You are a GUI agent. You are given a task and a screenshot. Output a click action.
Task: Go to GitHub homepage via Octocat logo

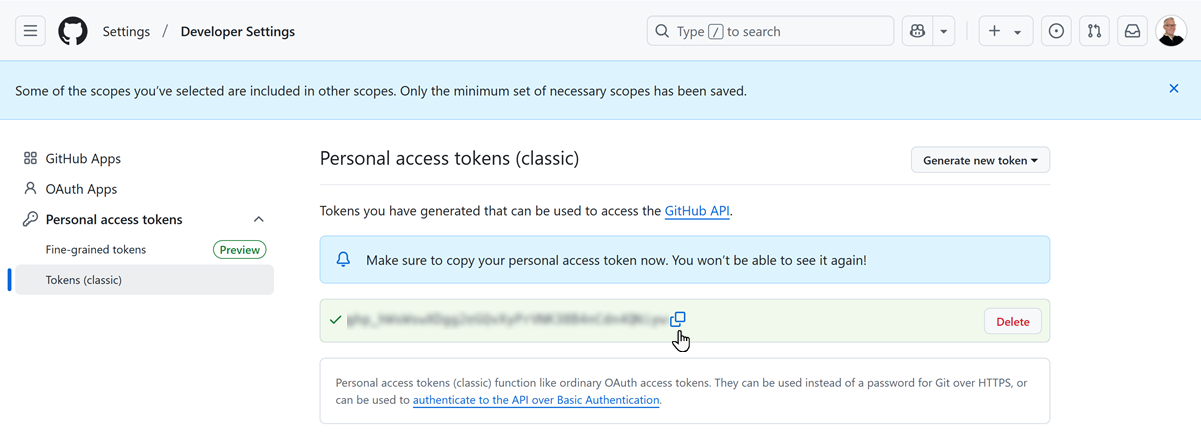(x=73, y=31)
